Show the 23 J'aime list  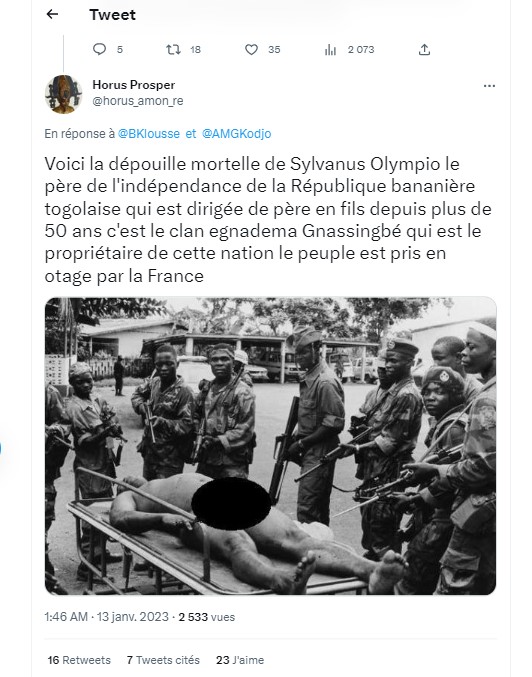240,660
